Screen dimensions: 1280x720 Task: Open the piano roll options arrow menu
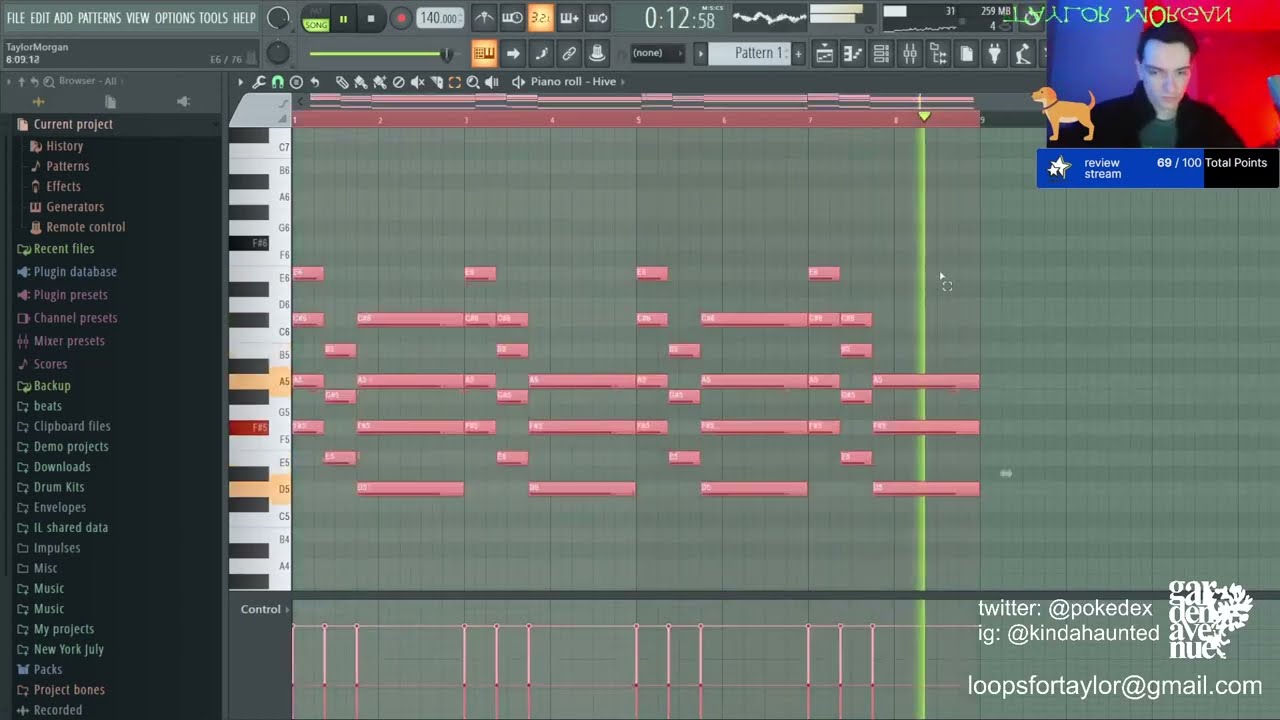(240, 82)
